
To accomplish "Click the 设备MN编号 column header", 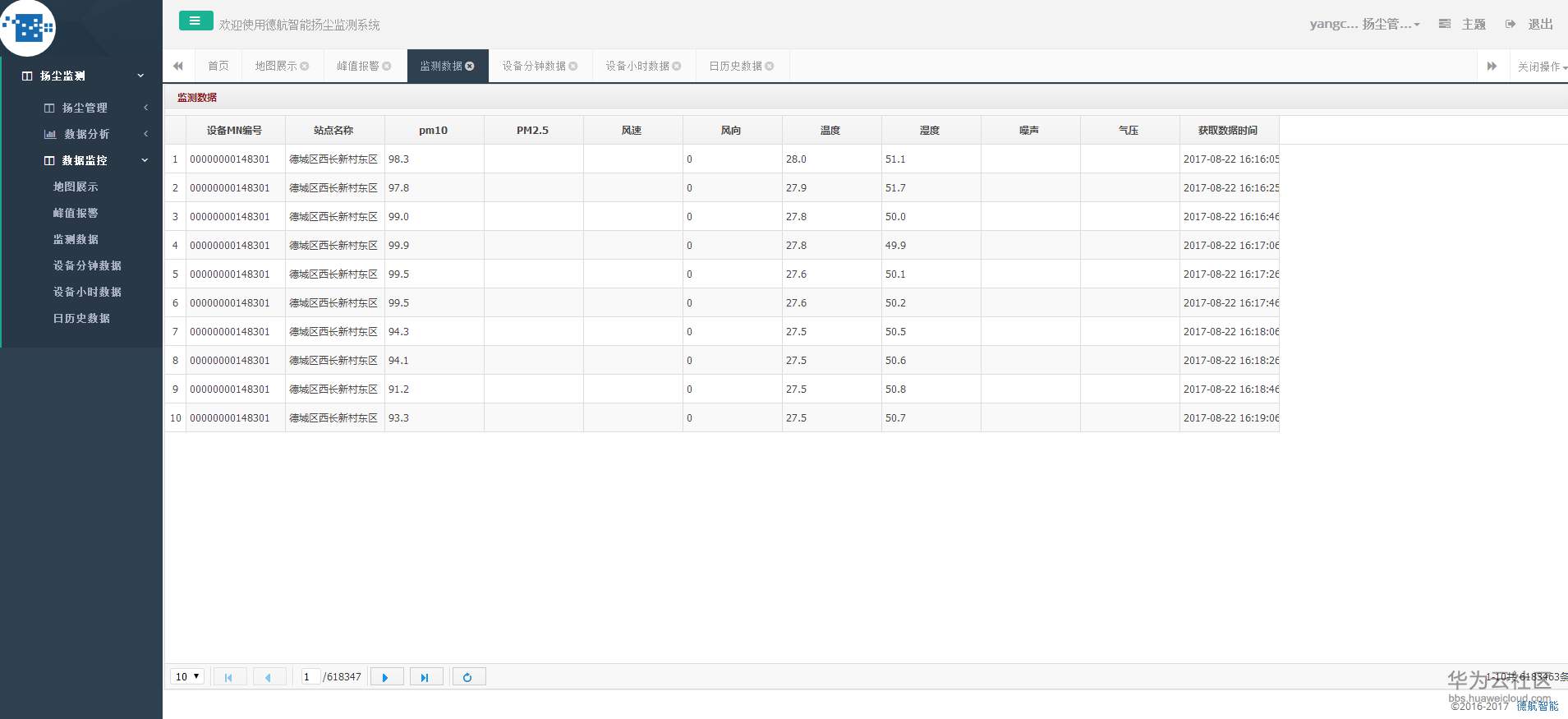I will (235, 131).
